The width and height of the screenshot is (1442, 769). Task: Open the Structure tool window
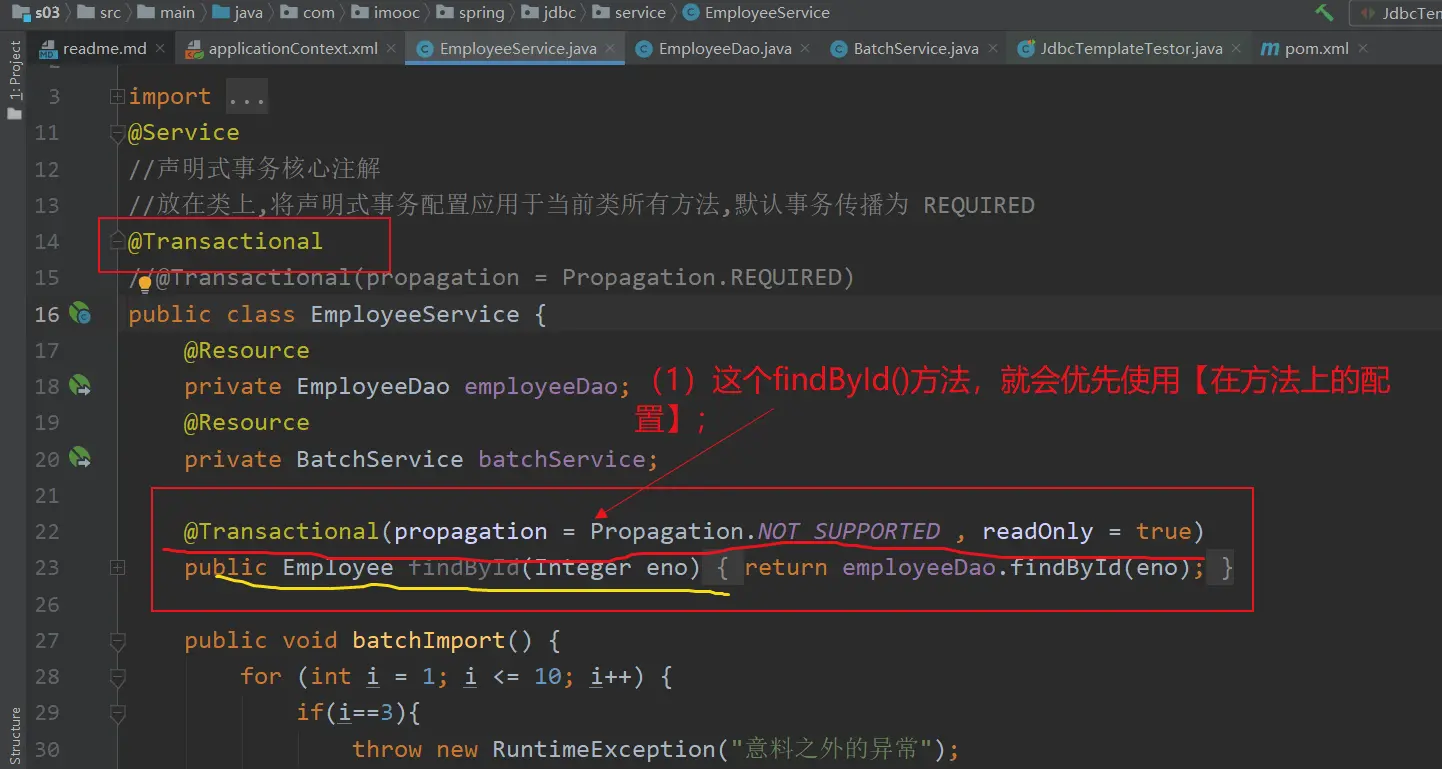tap(14, 735)
